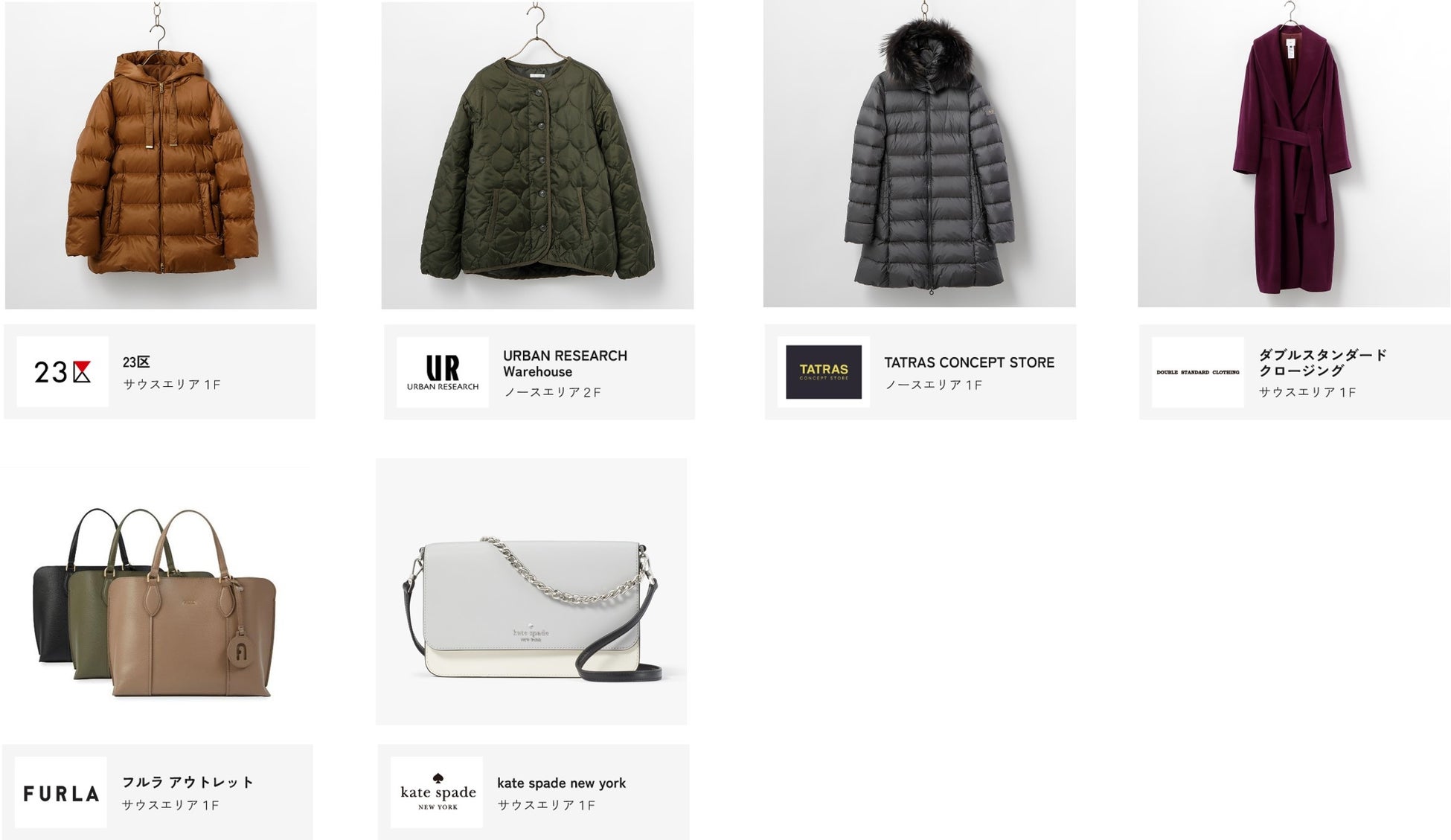The image size is (1451, 840).
Task: Select ダブルスタンダードクロージング shop name
Action: (1322, 362)
